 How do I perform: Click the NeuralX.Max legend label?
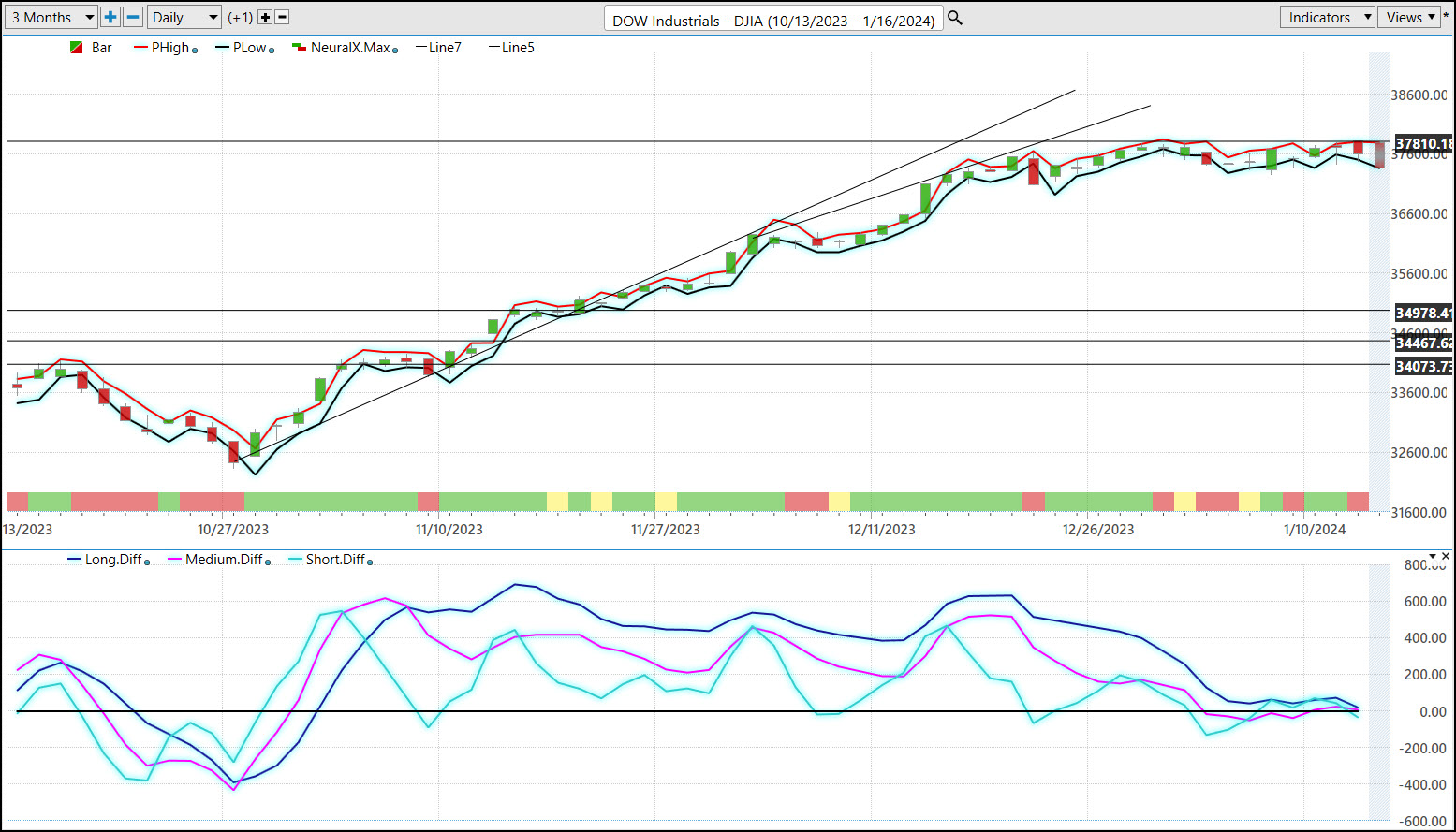pyautogui.click(x=350, y=48)
